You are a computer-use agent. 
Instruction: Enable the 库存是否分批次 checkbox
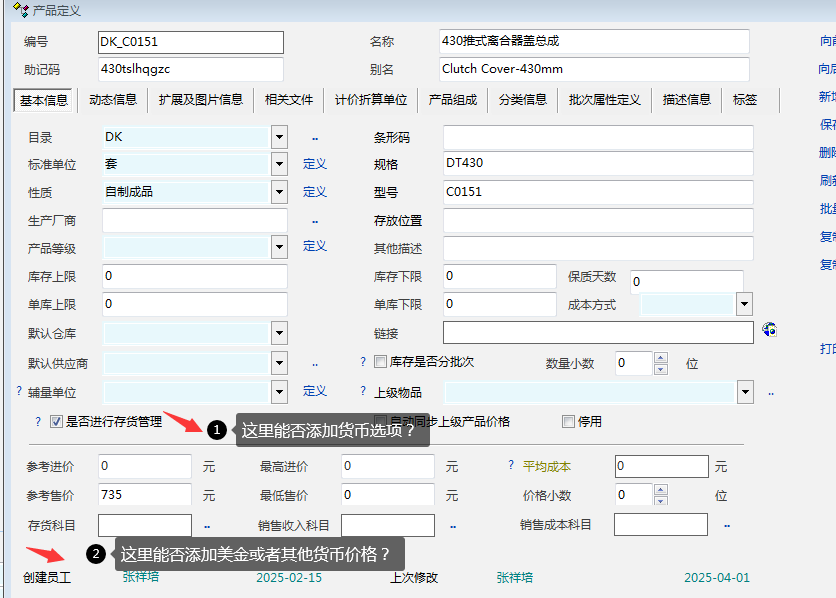[380, 362]
